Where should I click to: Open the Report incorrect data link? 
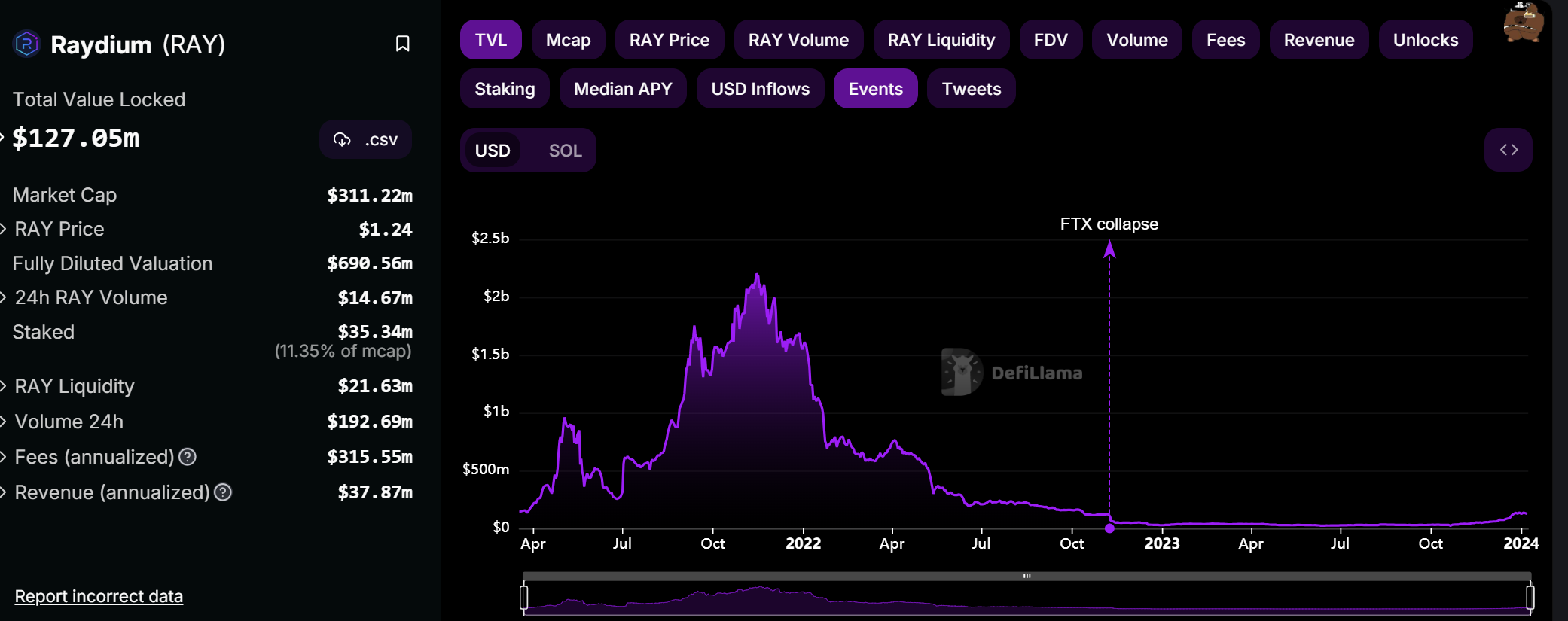(99, 596)
